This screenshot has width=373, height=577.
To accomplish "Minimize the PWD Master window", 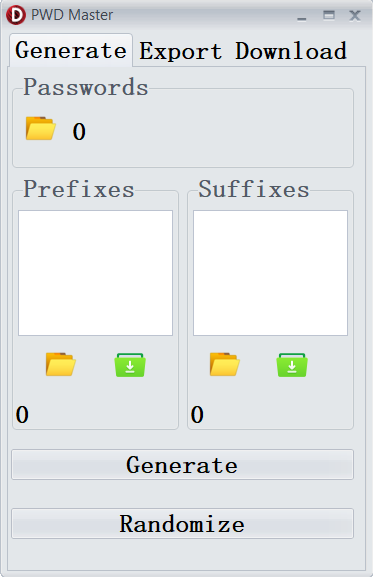I will tap(302, 18).
